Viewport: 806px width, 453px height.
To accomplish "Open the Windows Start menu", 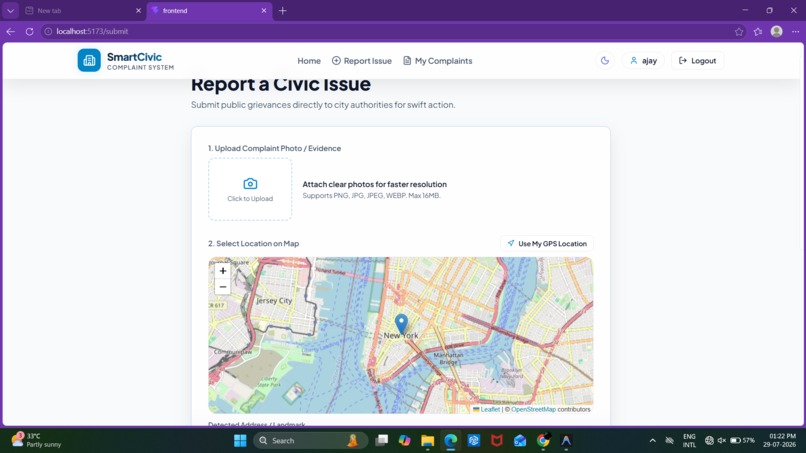I will pos(240,441).
